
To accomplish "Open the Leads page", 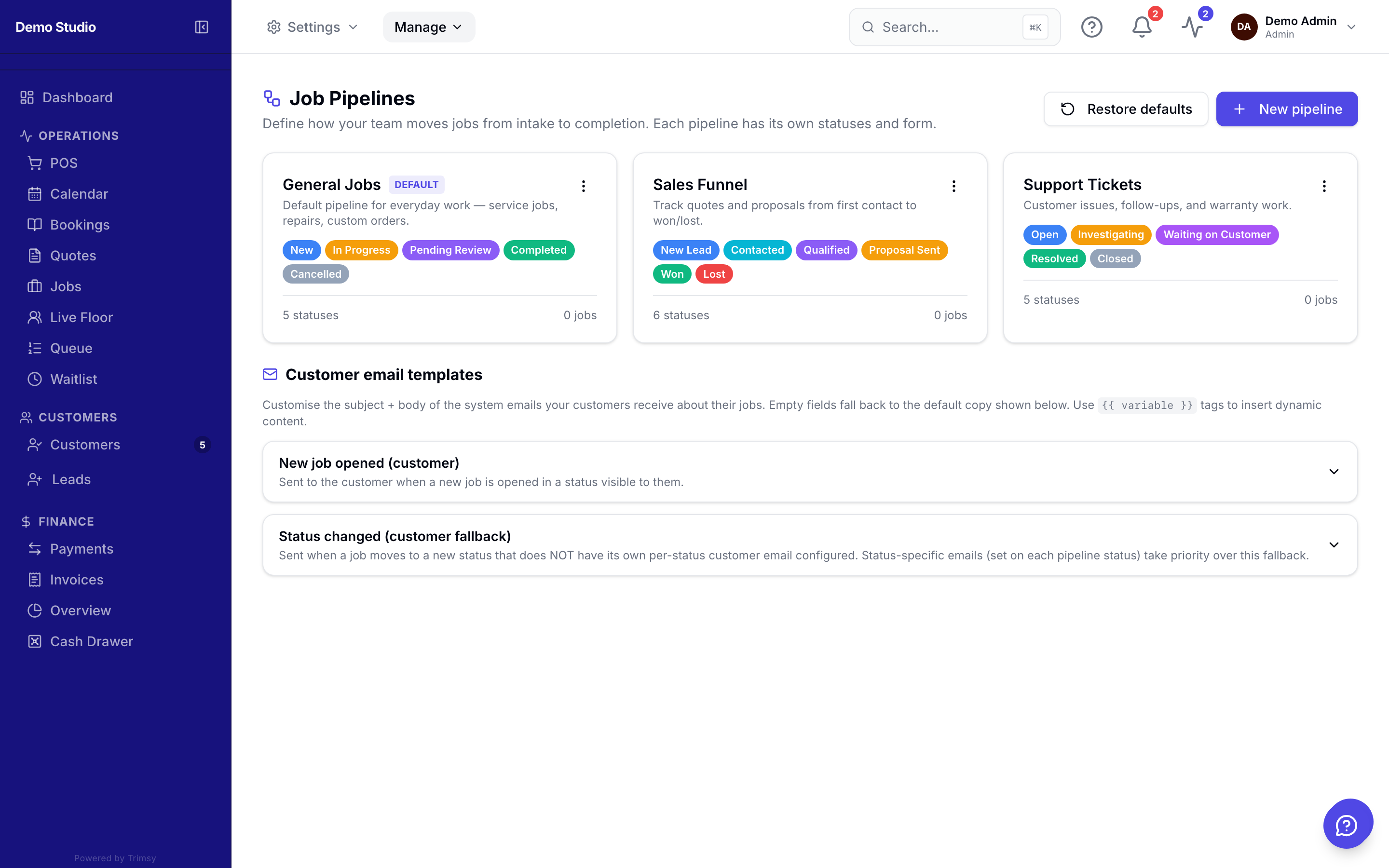I will pyautogui.click(x=71, y=479).
